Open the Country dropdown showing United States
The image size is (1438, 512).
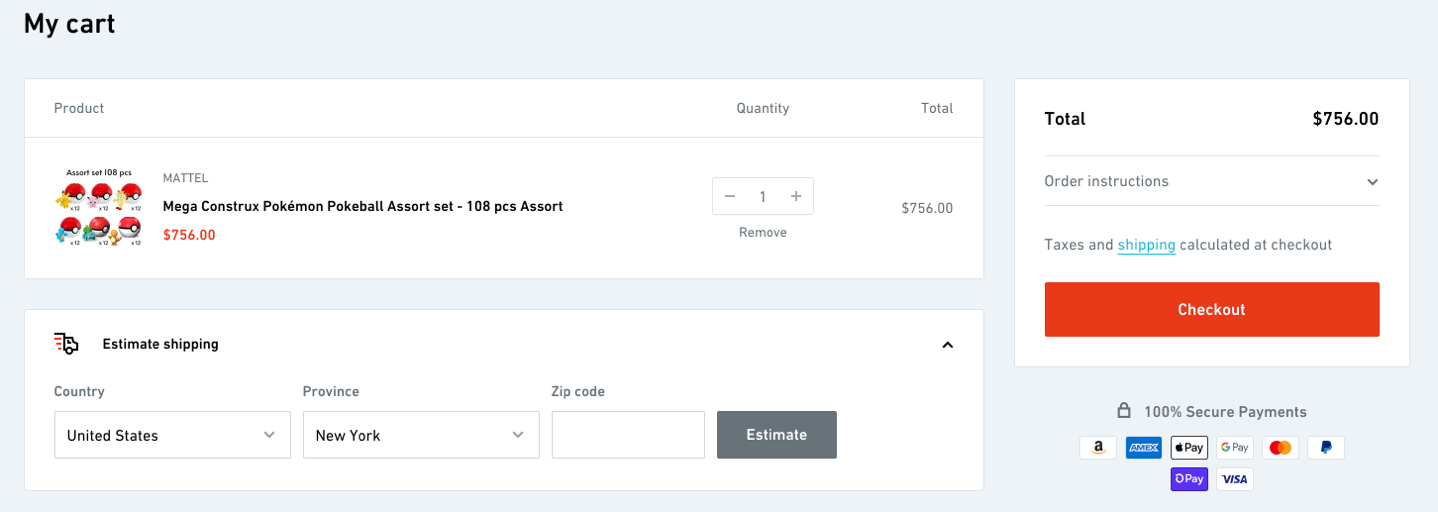pyautogui.click(x=172, y=435)
